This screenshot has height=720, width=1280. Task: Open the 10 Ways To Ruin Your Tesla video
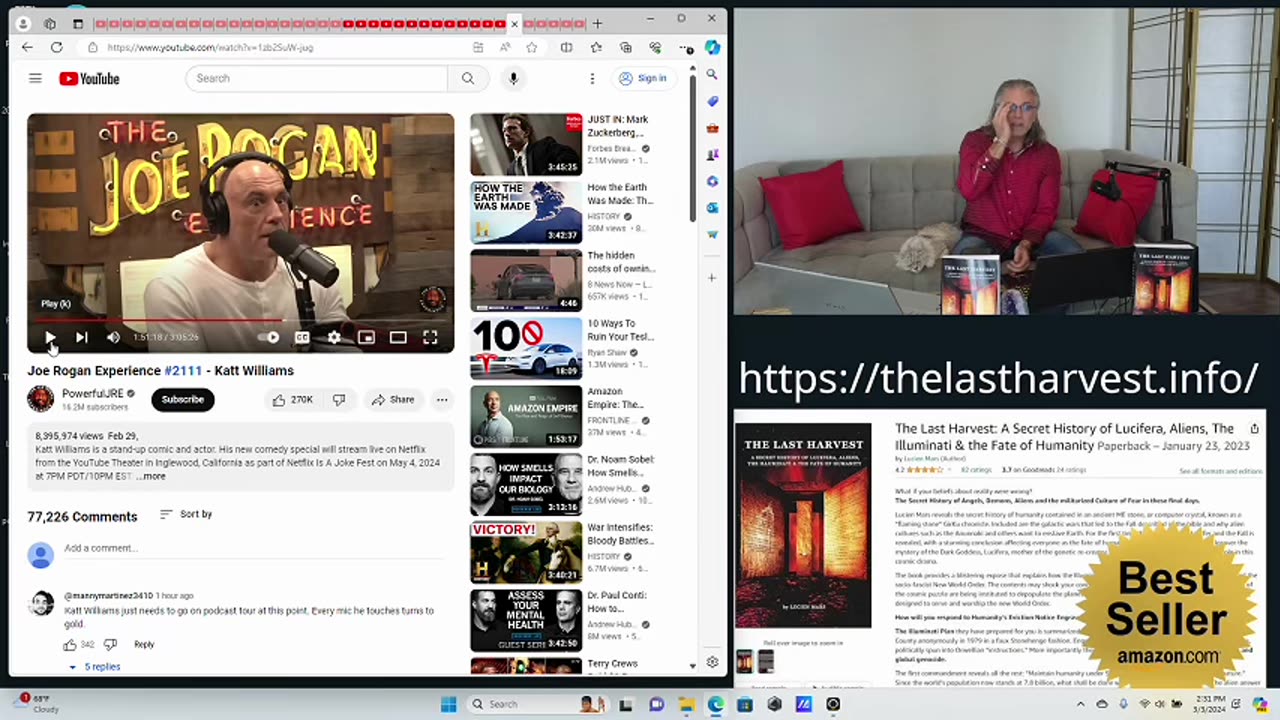[x=526, y=348]
